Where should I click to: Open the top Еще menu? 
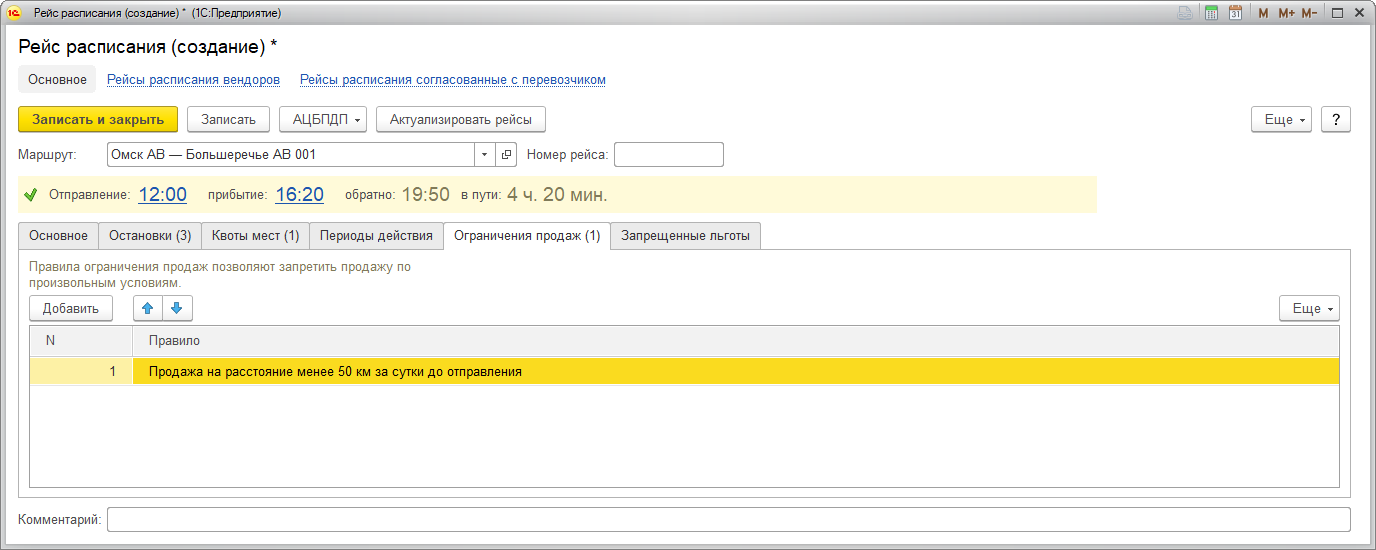pyautogui.click(x=1284, y=119)
